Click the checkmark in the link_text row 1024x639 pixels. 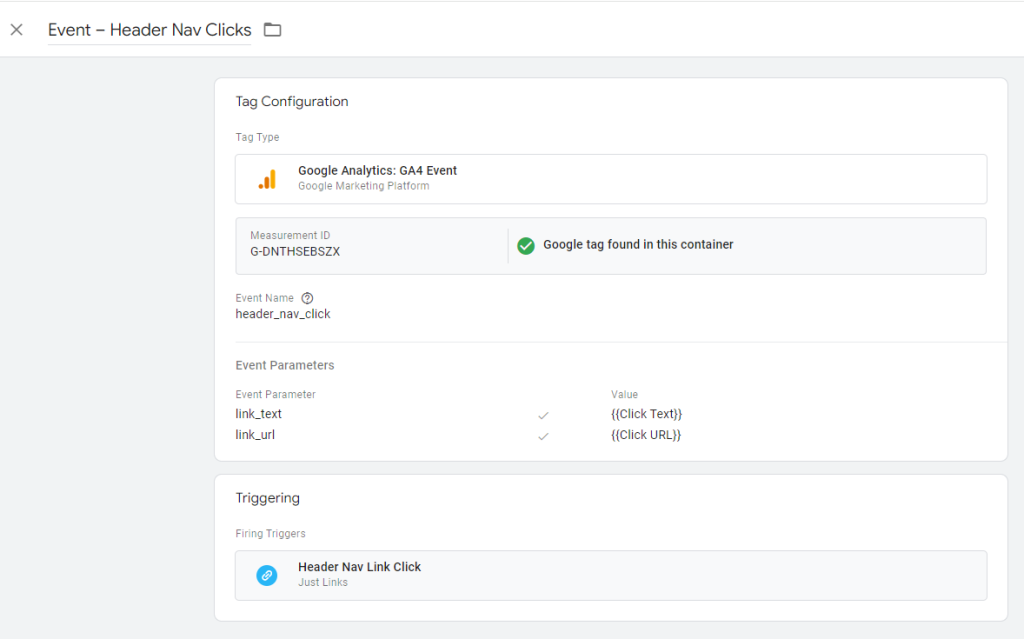tap(543, 415)
